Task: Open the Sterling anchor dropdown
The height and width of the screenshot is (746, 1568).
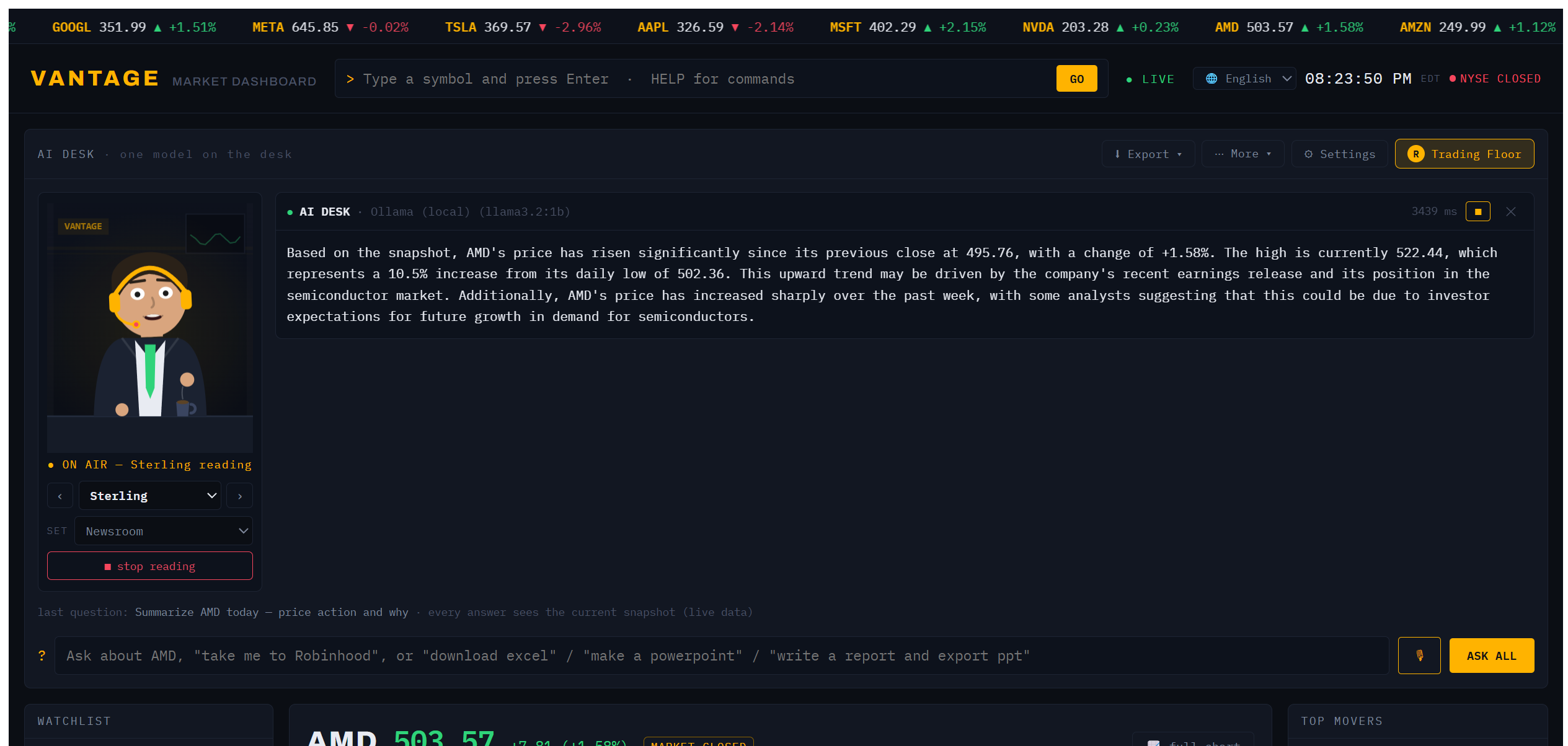Action: tap(150, 496)
